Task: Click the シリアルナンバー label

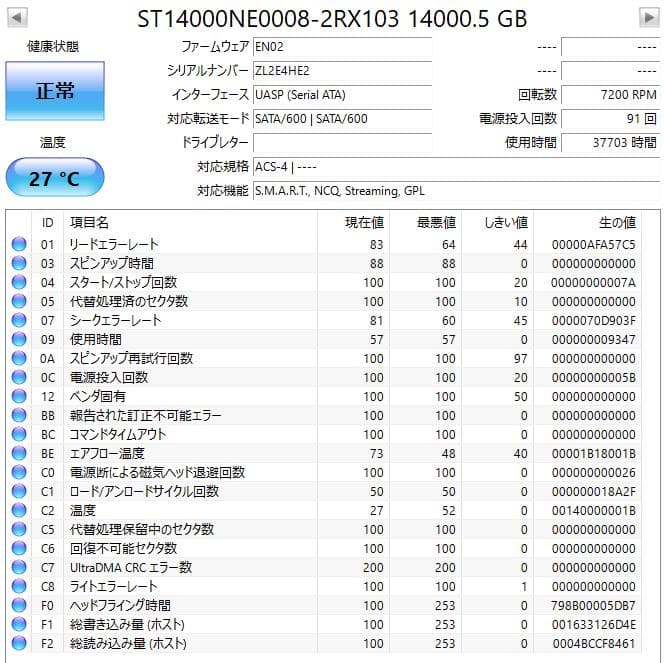Action: (208, 71)
